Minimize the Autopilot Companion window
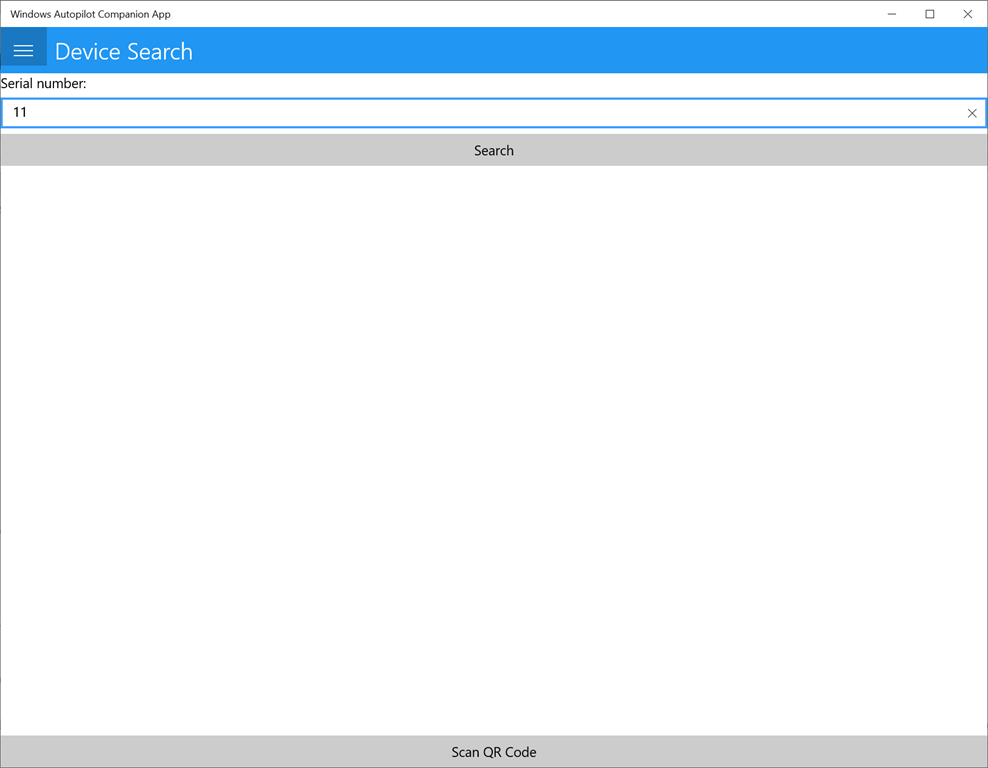 coord(890,14)
